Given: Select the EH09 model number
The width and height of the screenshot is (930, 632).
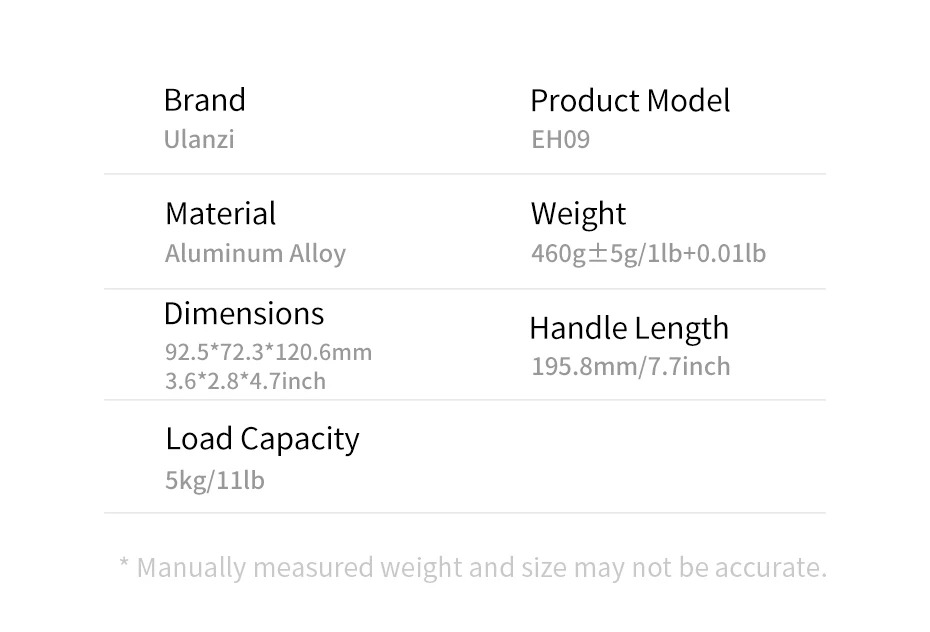Looking at the screenshot, I should 560,139.
